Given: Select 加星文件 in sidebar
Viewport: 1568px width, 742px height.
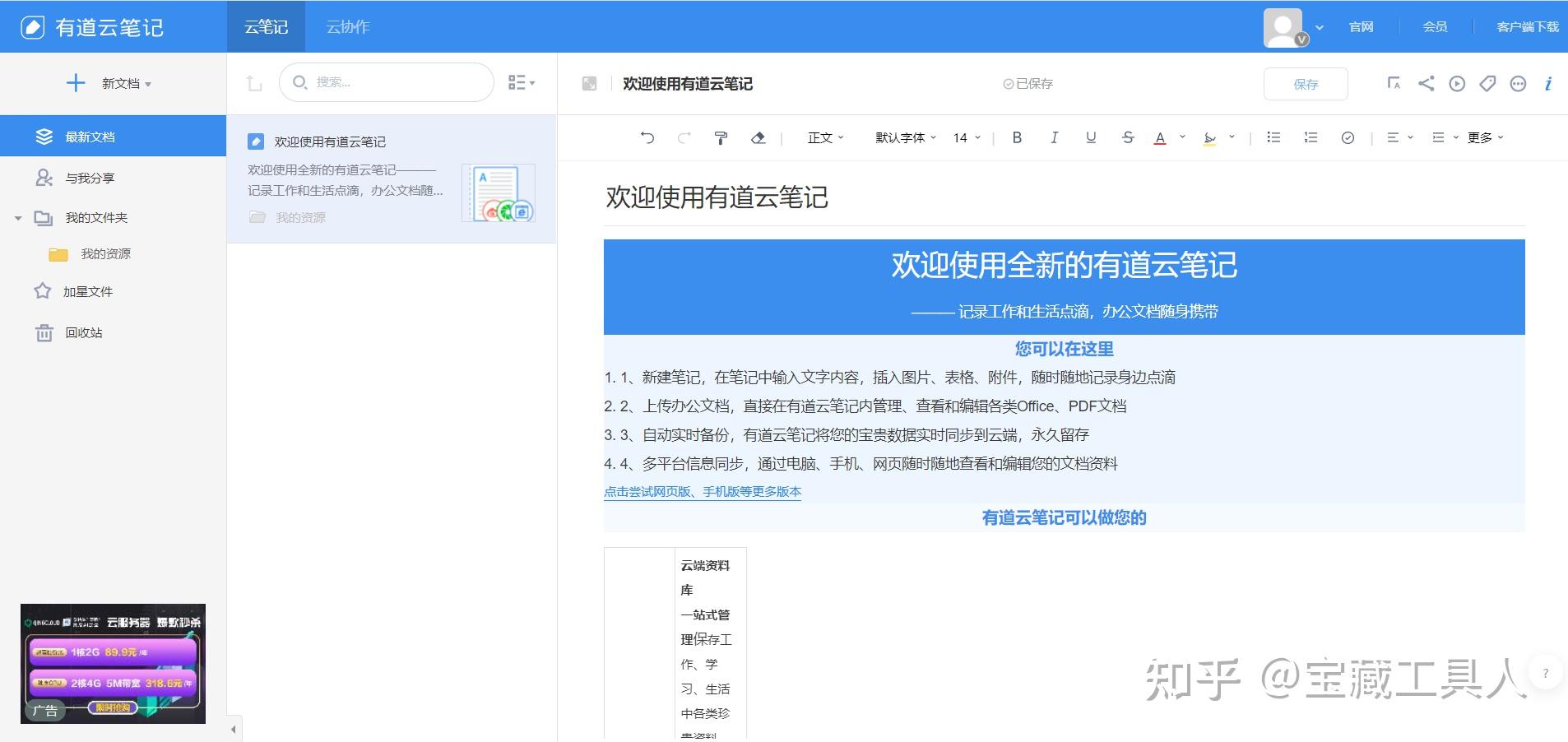Looking at the screenshot, I should pos(87,291).
